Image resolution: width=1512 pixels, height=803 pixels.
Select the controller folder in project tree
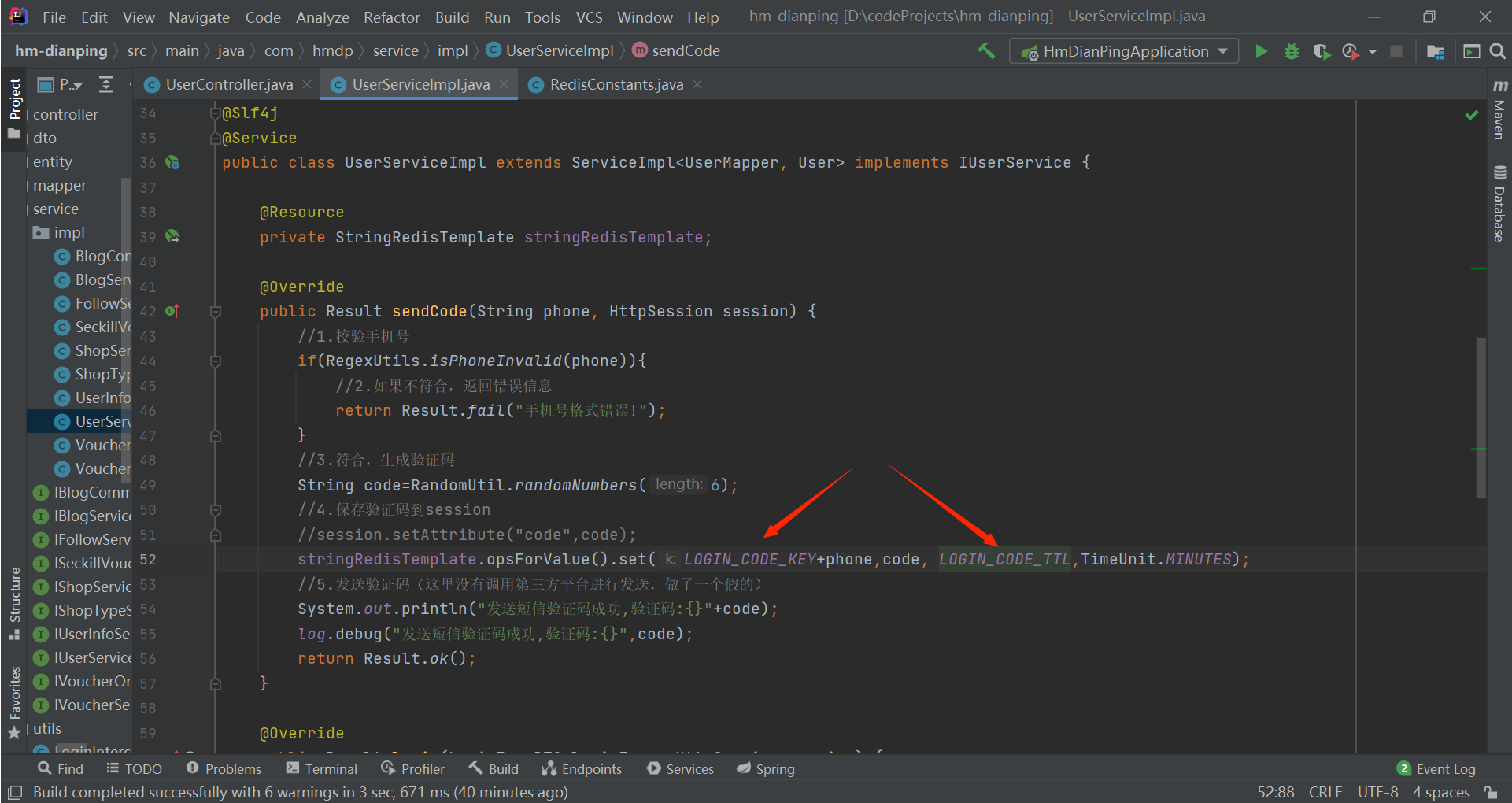(65, 114)
